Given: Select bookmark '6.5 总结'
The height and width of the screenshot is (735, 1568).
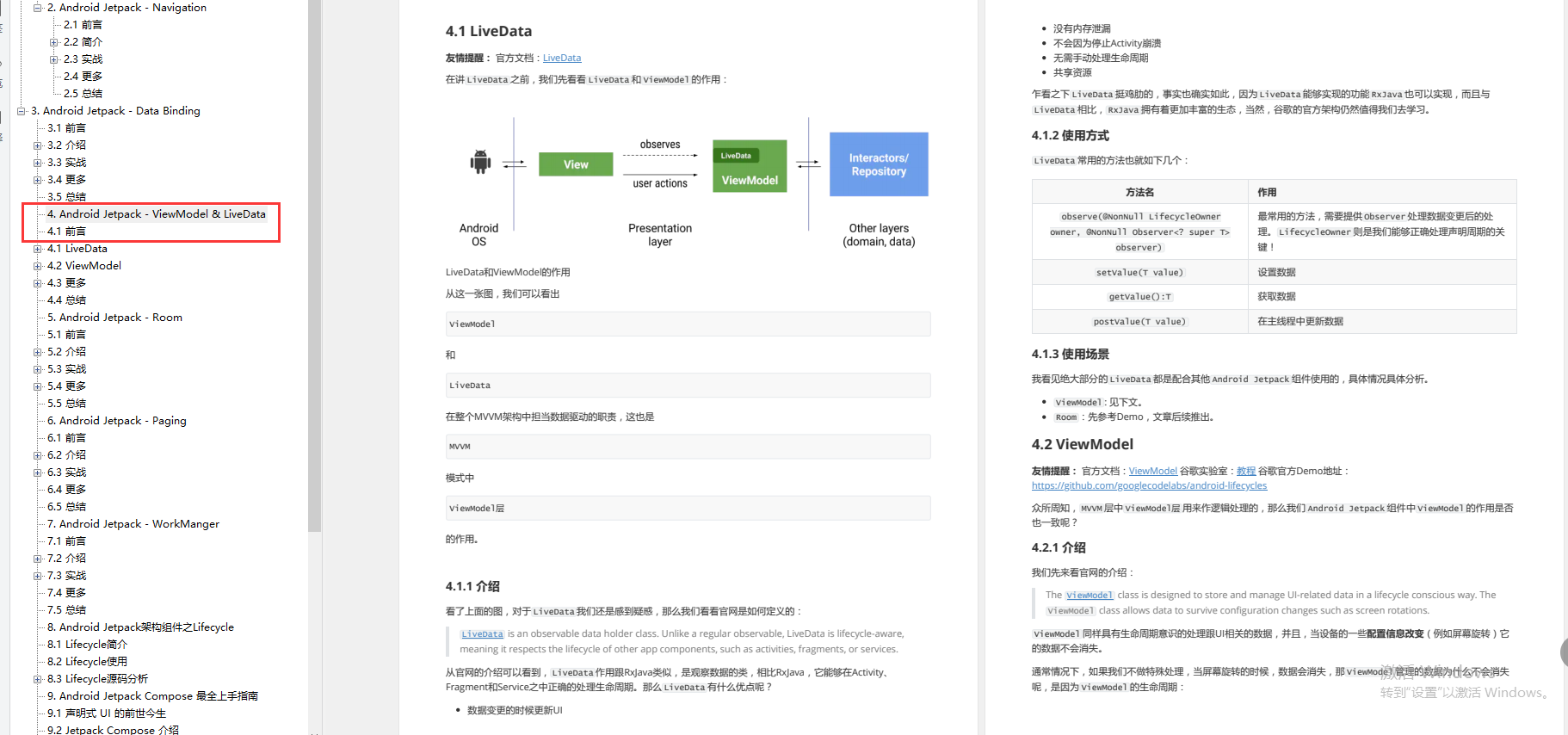Looking at the screenshot, I should pyautogui.click(x=66, y=507).
